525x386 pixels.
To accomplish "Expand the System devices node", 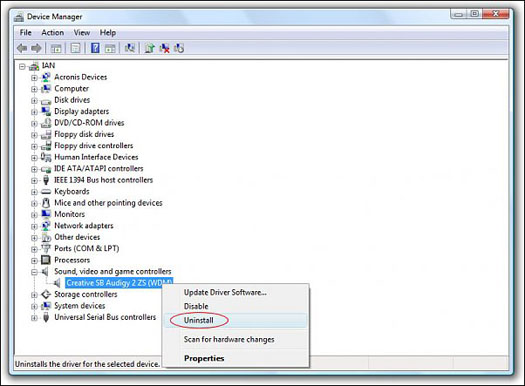I will pyautogui.click(x=34, y=306).
